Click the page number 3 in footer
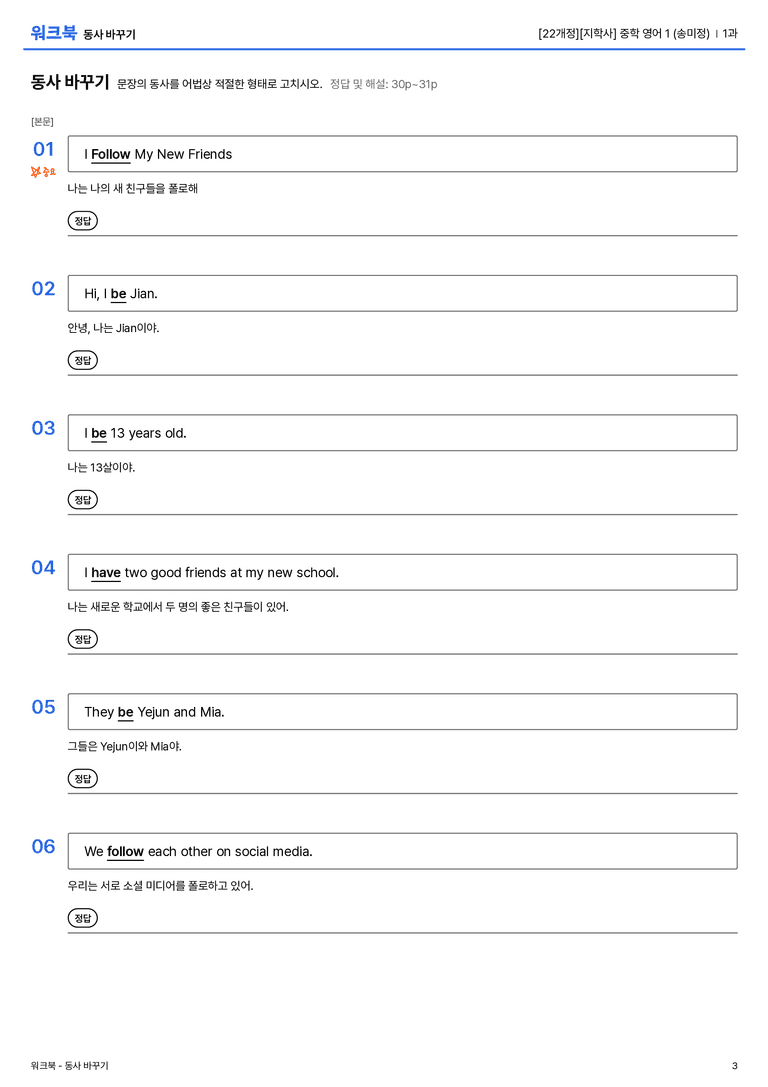Image resolution: width=768 pixels, height=1087 pixels. click(735, 1066)
